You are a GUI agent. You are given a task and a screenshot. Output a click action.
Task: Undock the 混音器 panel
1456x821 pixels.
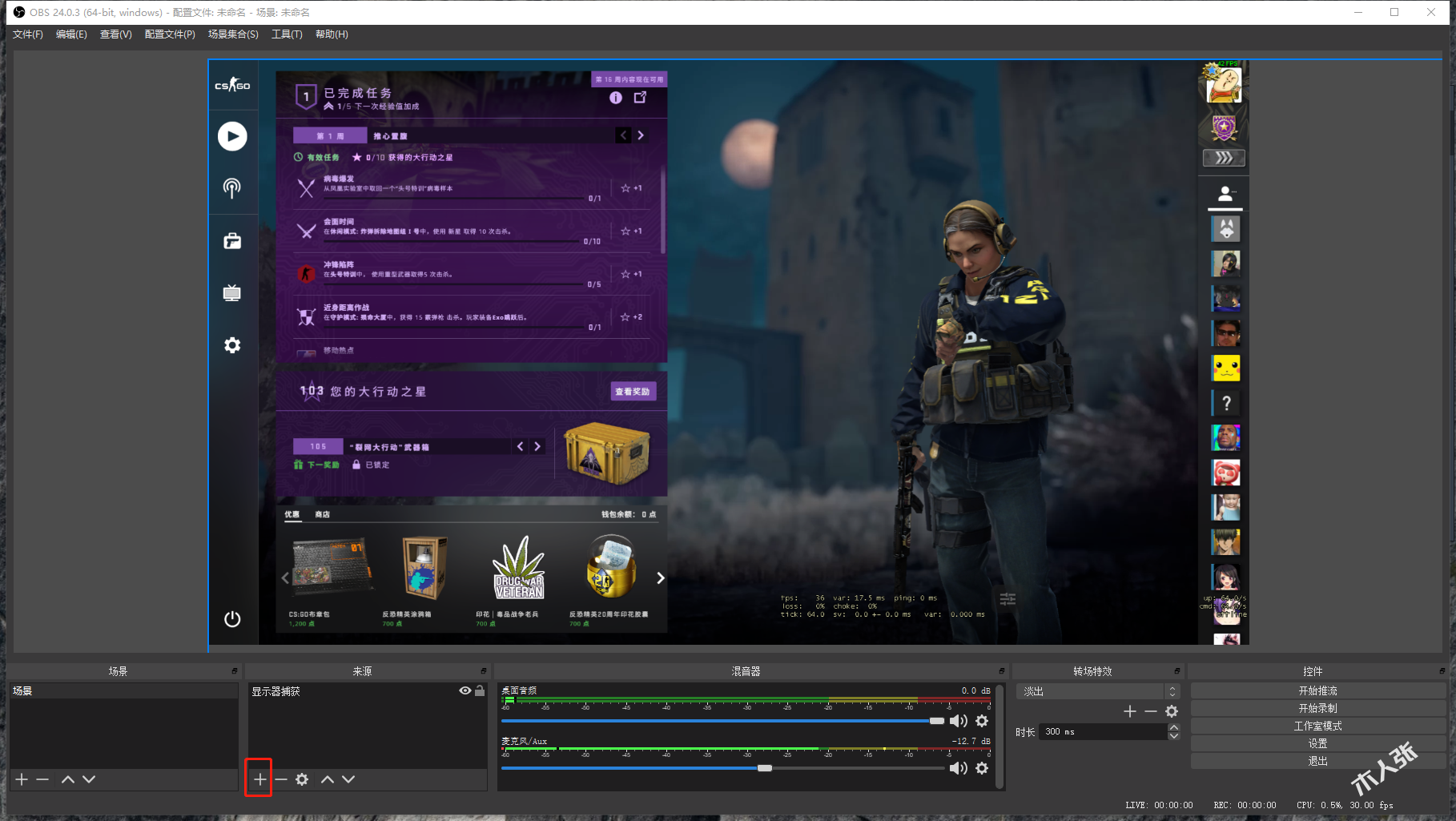tap(1001, 671)
